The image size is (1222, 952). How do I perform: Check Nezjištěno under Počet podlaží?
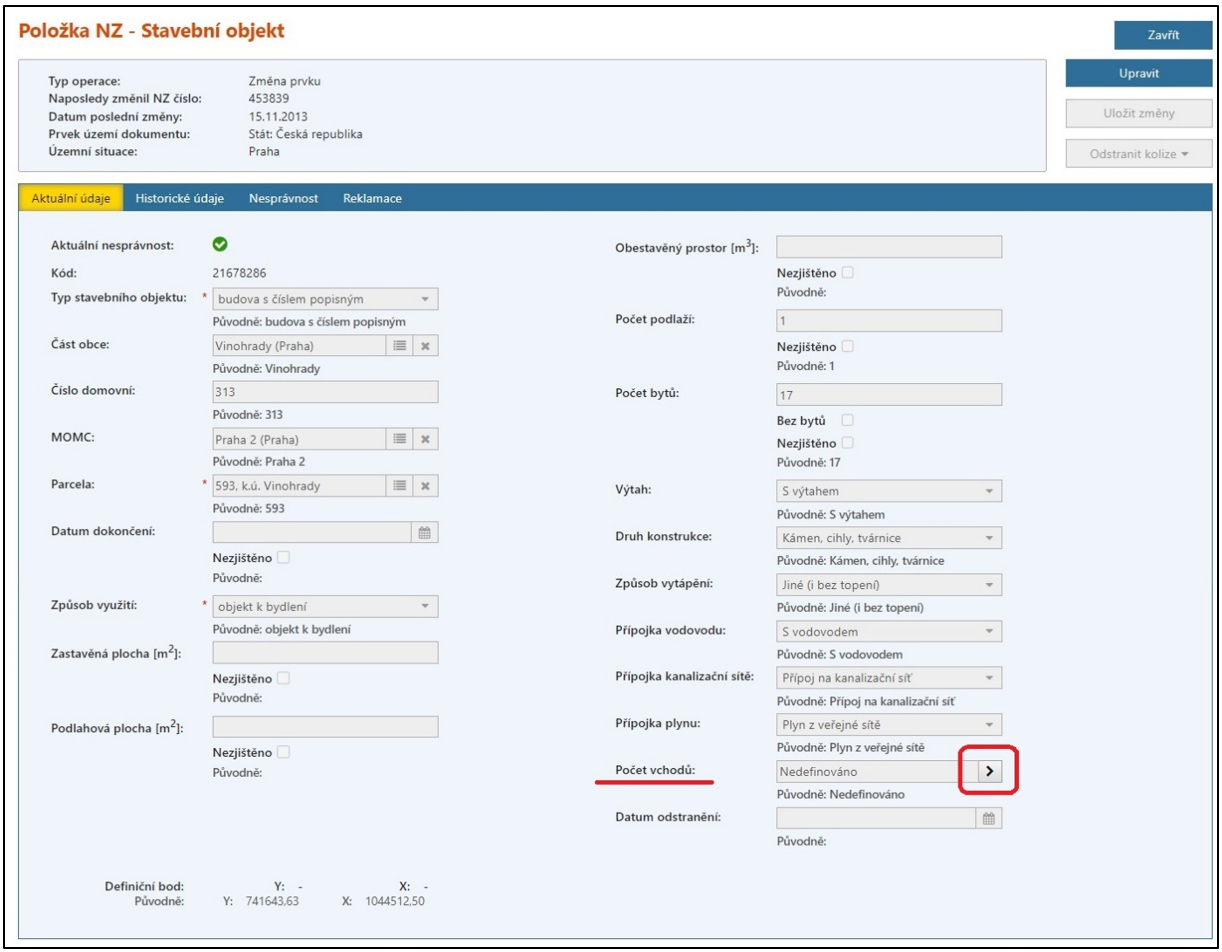click(847, 346)
